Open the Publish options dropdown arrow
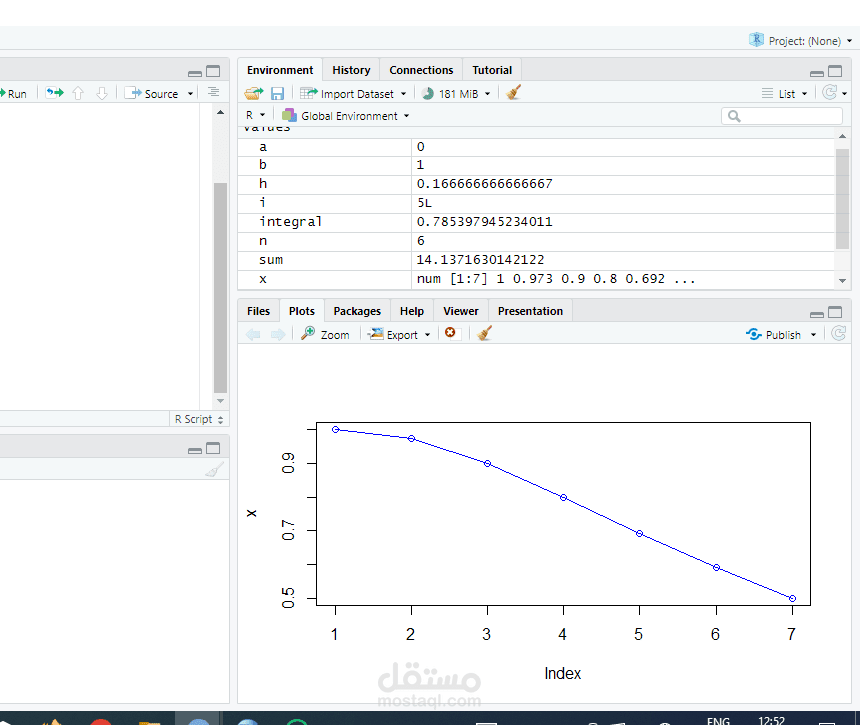The width and height of the screenshot is (860, 725). (x=813, y=335)
